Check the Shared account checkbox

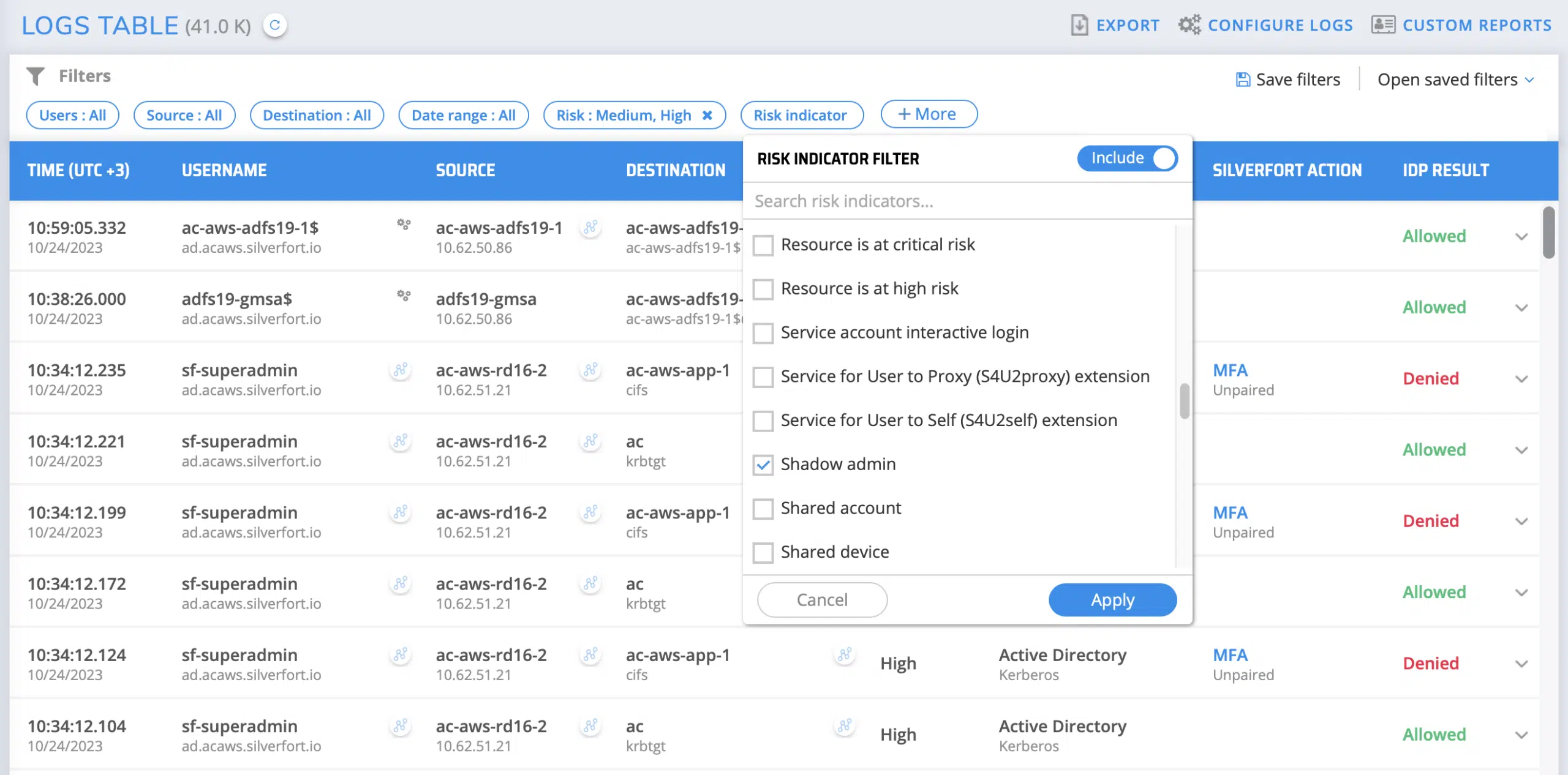coord(763,509)
